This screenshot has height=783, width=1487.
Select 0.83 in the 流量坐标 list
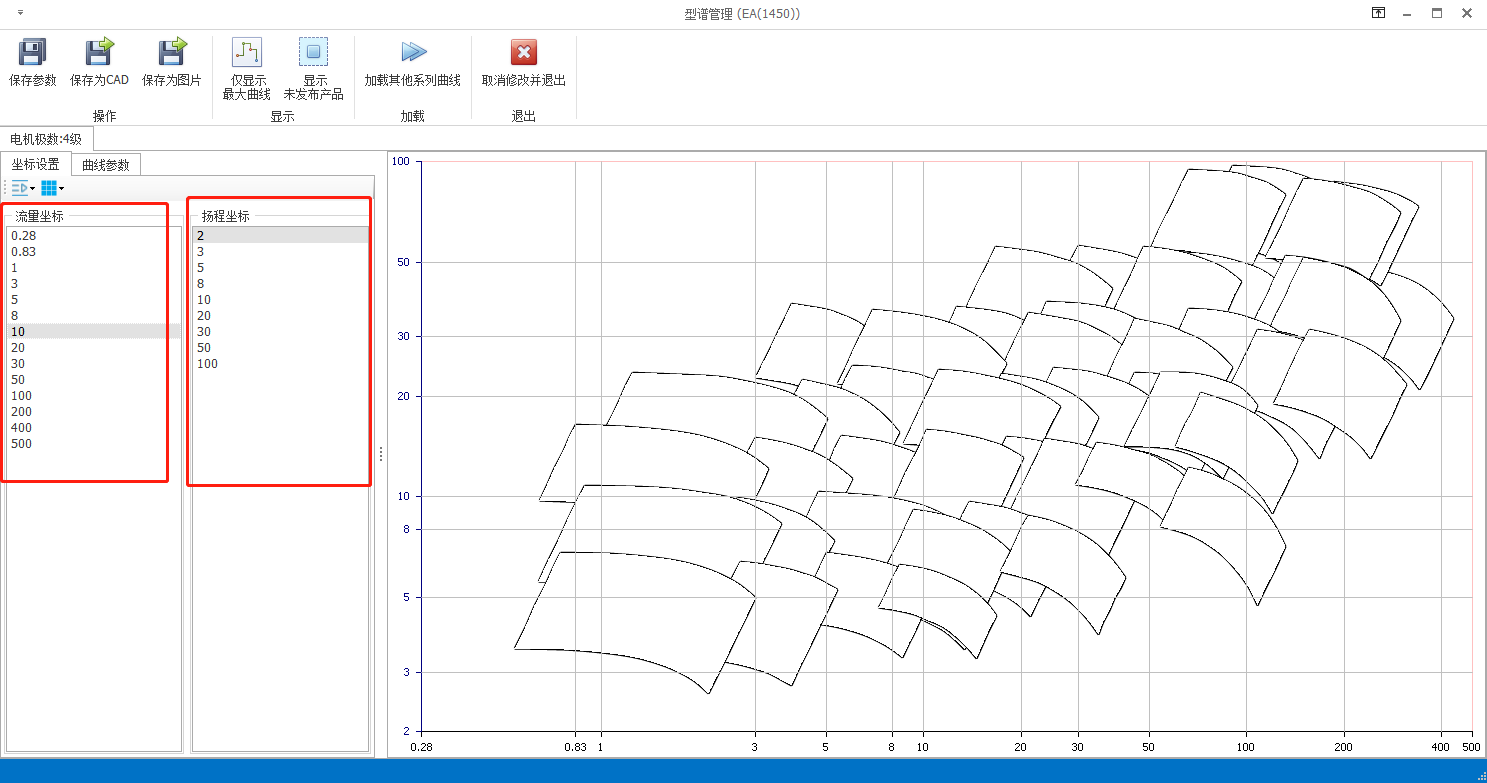pyautogui.click(x=94, y=251)
